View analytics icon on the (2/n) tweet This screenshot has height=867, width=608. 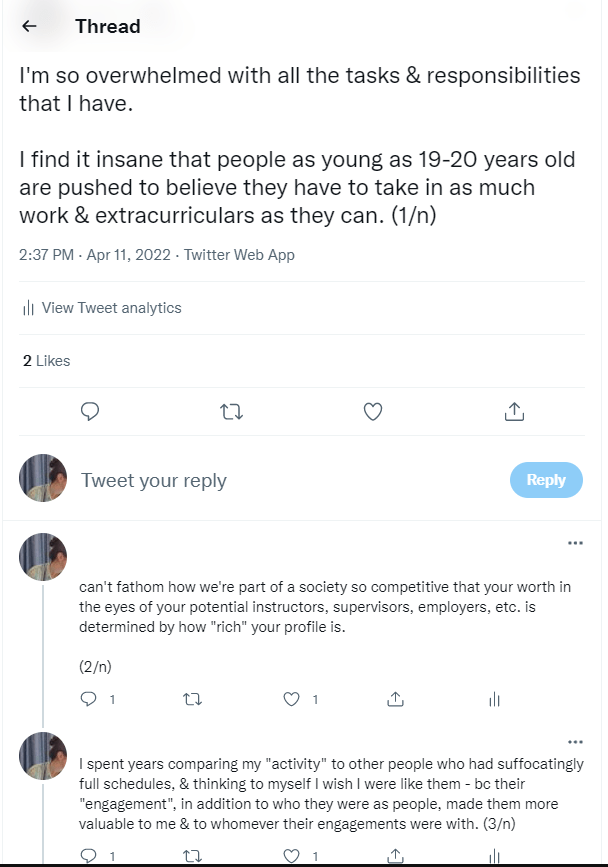pos(494,700)
